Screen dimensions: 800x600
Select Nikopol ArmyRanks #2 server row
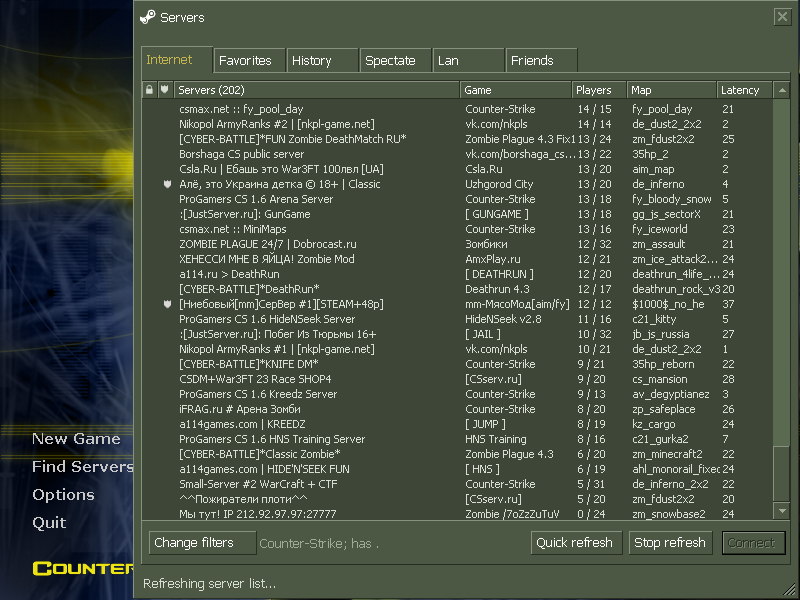pos(458,124)
